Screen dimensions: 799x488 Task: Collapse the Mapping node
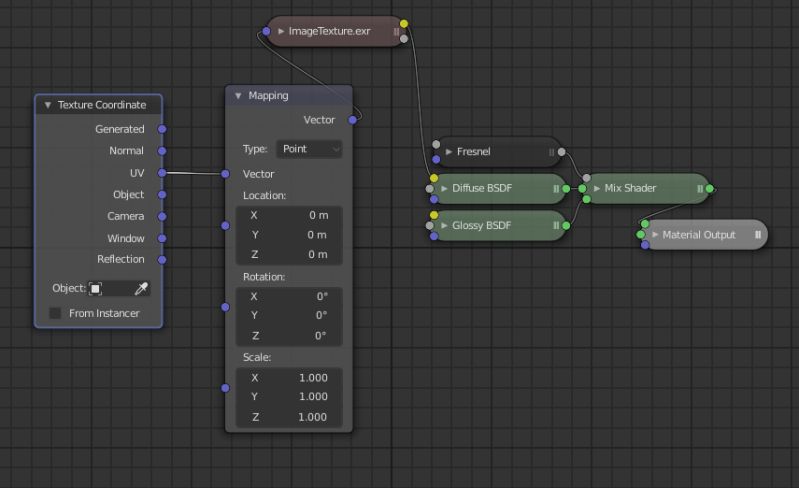238,96
